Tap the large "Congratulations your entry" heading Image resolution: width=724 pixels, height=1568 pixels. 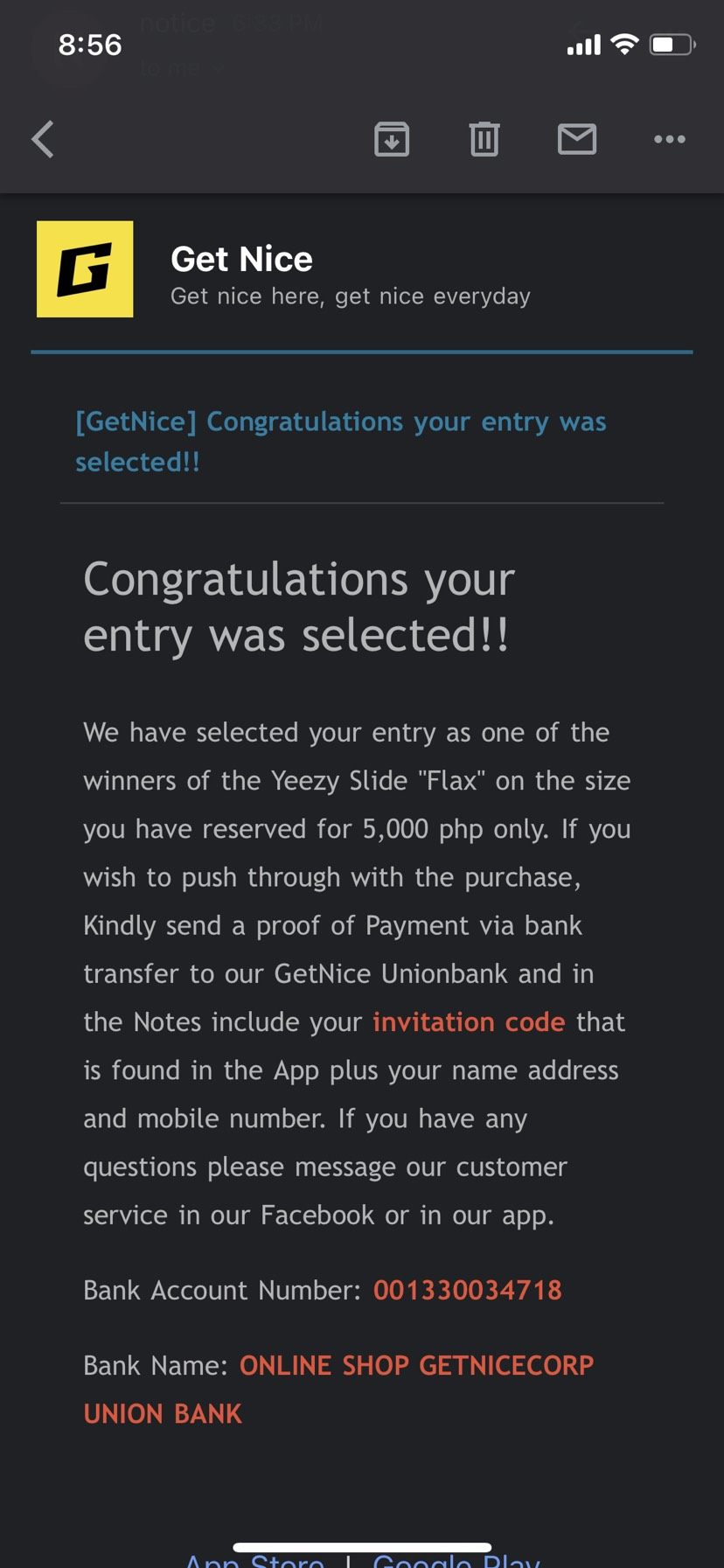298,606
